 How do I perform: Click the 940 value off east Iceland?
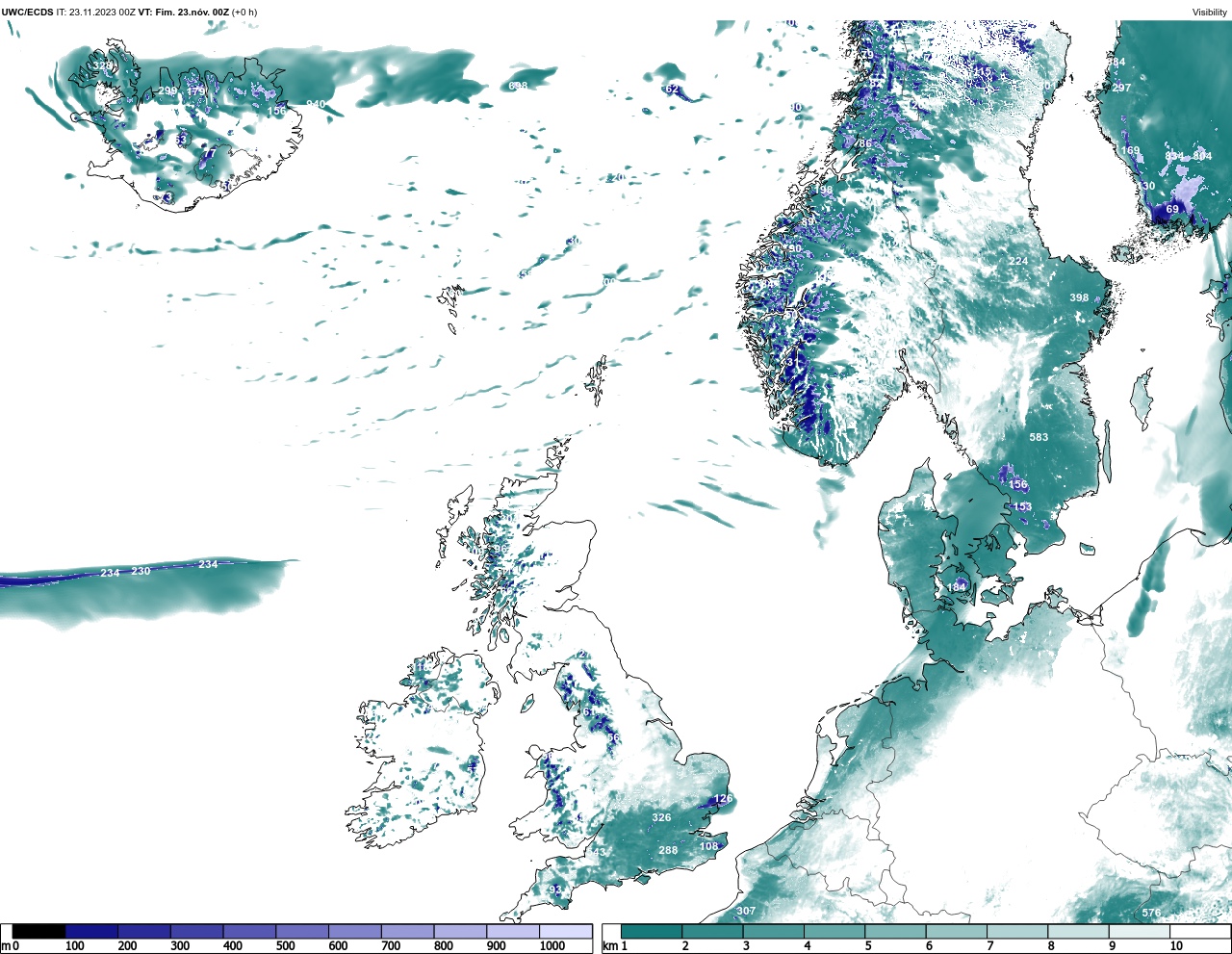tap(316, 104)
